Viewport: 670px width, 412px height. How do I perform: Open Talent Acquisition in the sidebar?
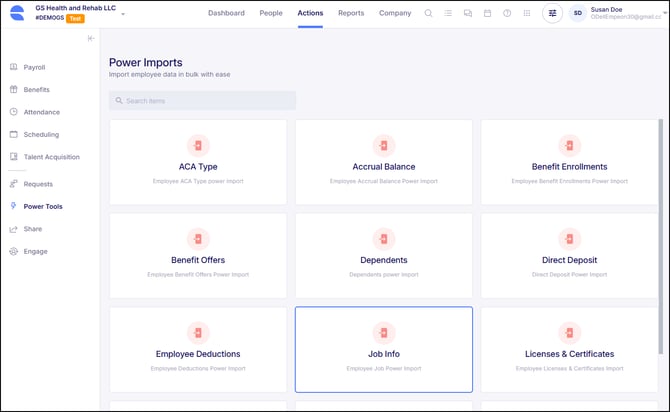52,157
